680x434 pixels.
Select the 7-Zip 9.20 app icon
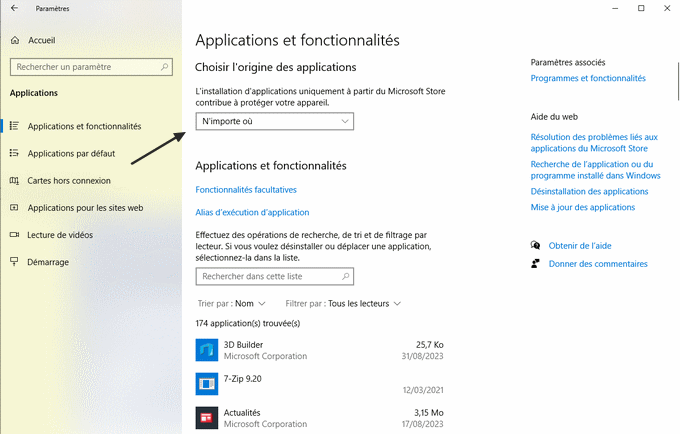(x=206, y=384)
